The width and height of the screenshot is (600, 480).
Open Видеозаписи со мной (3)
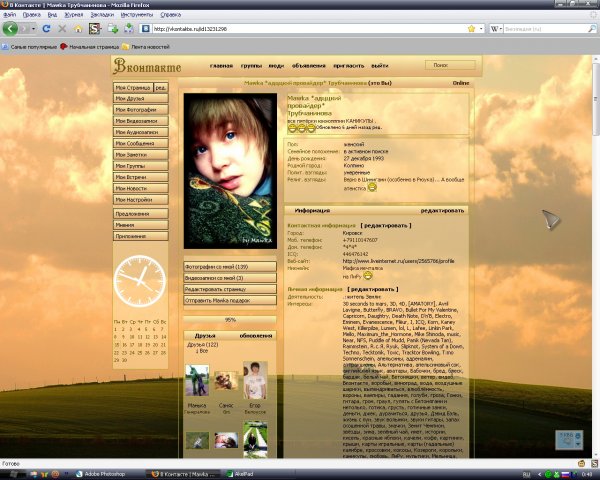tap(230, 278)
